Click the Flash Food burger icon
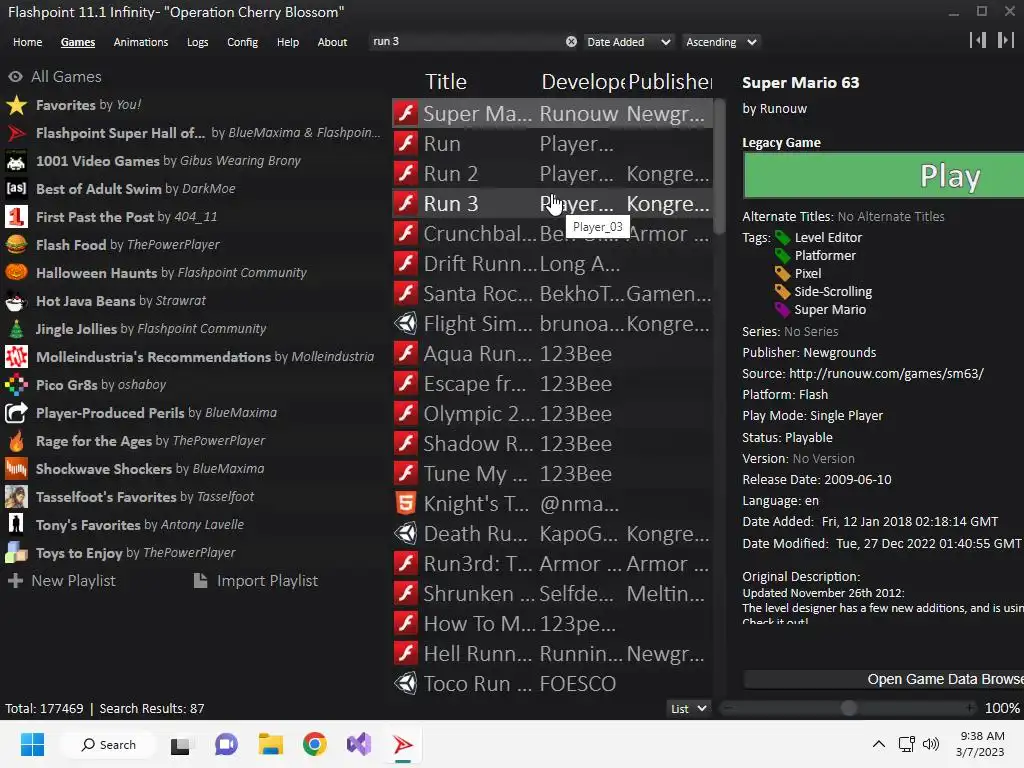 (16, 245)
